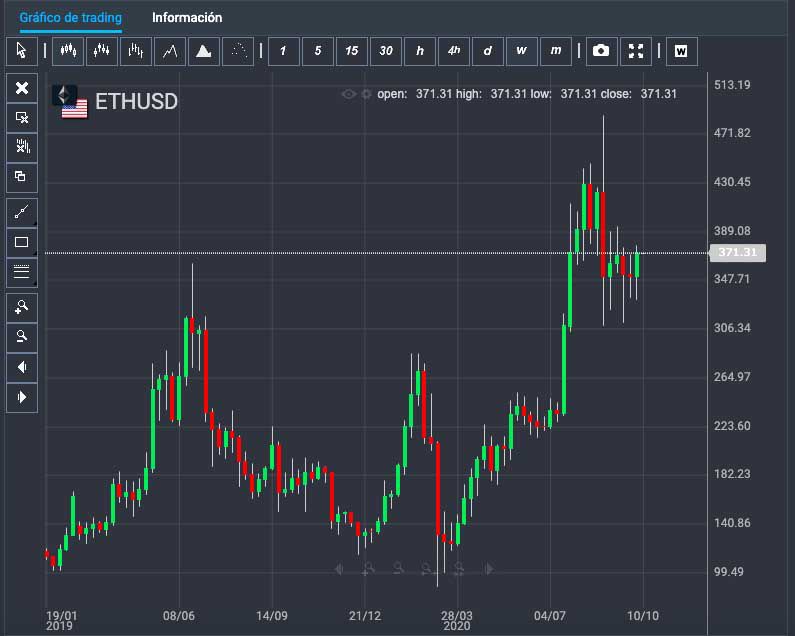This screenshot has height=636, width=795.
Task: Open the Gráfico de trading tab
Action: tap(70, 18)
